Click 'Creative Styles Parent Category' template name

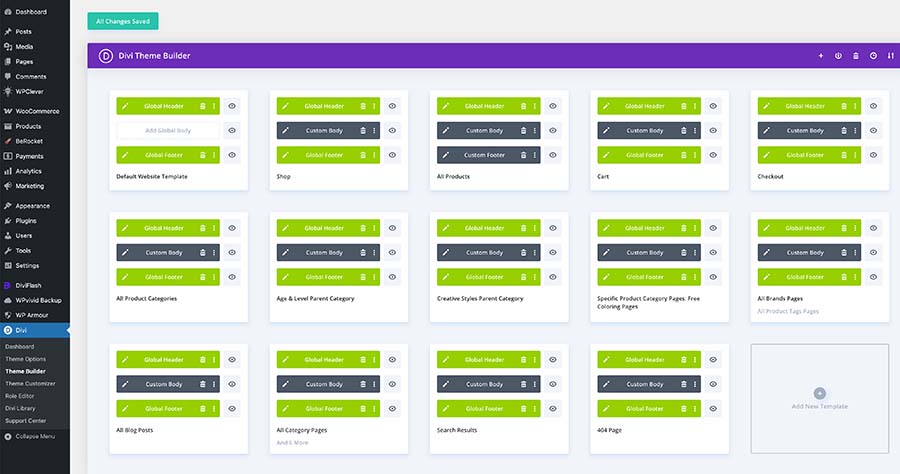(x=480, y=298)
